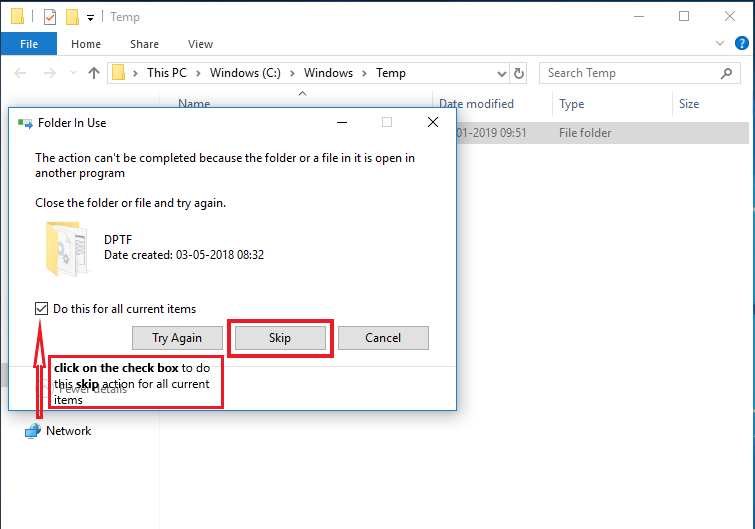Uncheck Do this for all current items
The height and width of the screenshot is (529, 755).
tap(41, 309)
